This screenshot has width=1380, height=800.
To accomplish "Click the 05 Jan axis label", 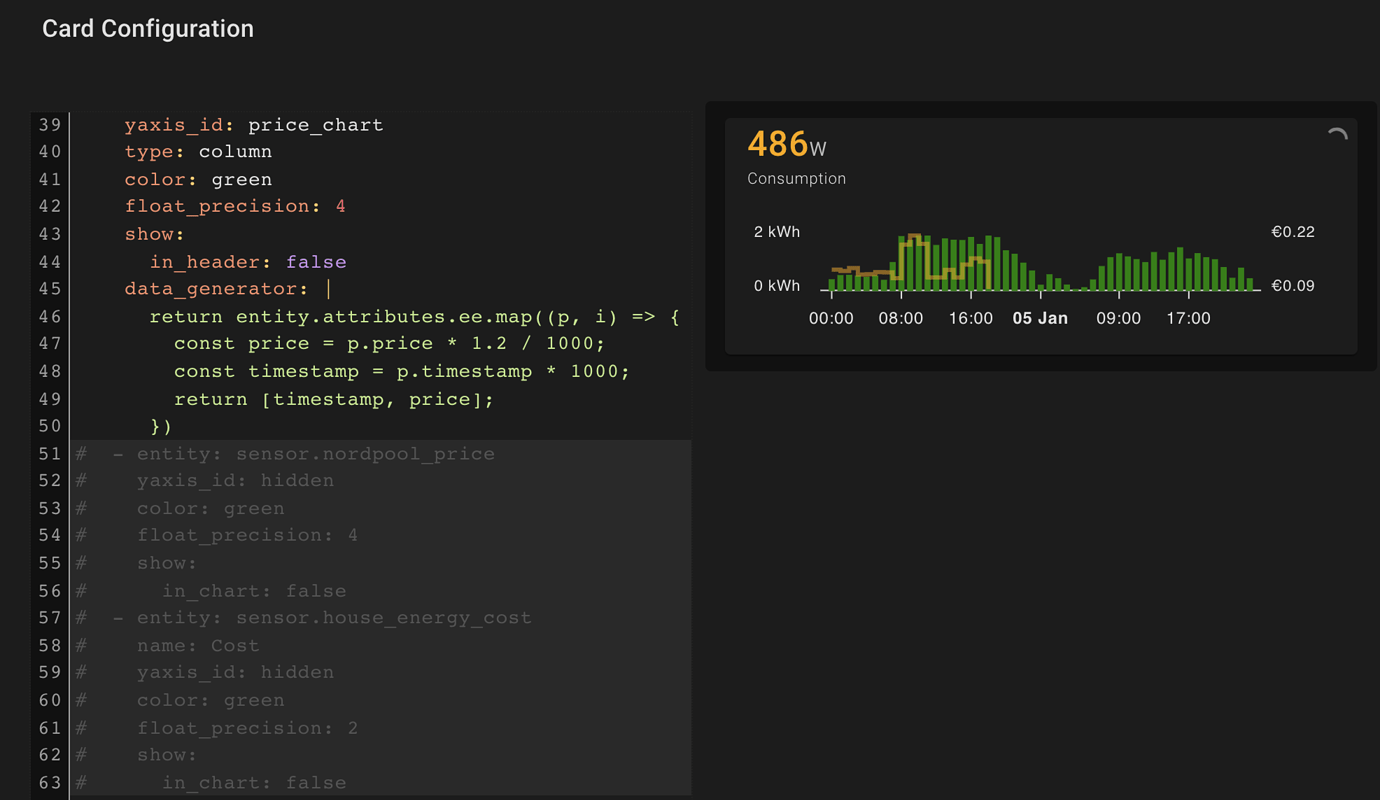I will pyautogui.click(x=1040, y=318).
